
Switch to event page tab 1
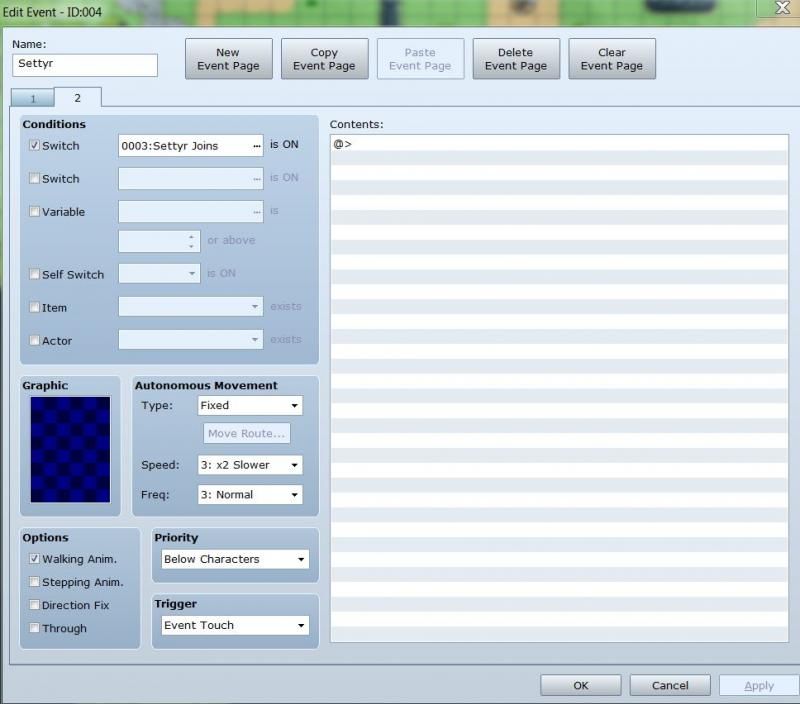[32, 98]
